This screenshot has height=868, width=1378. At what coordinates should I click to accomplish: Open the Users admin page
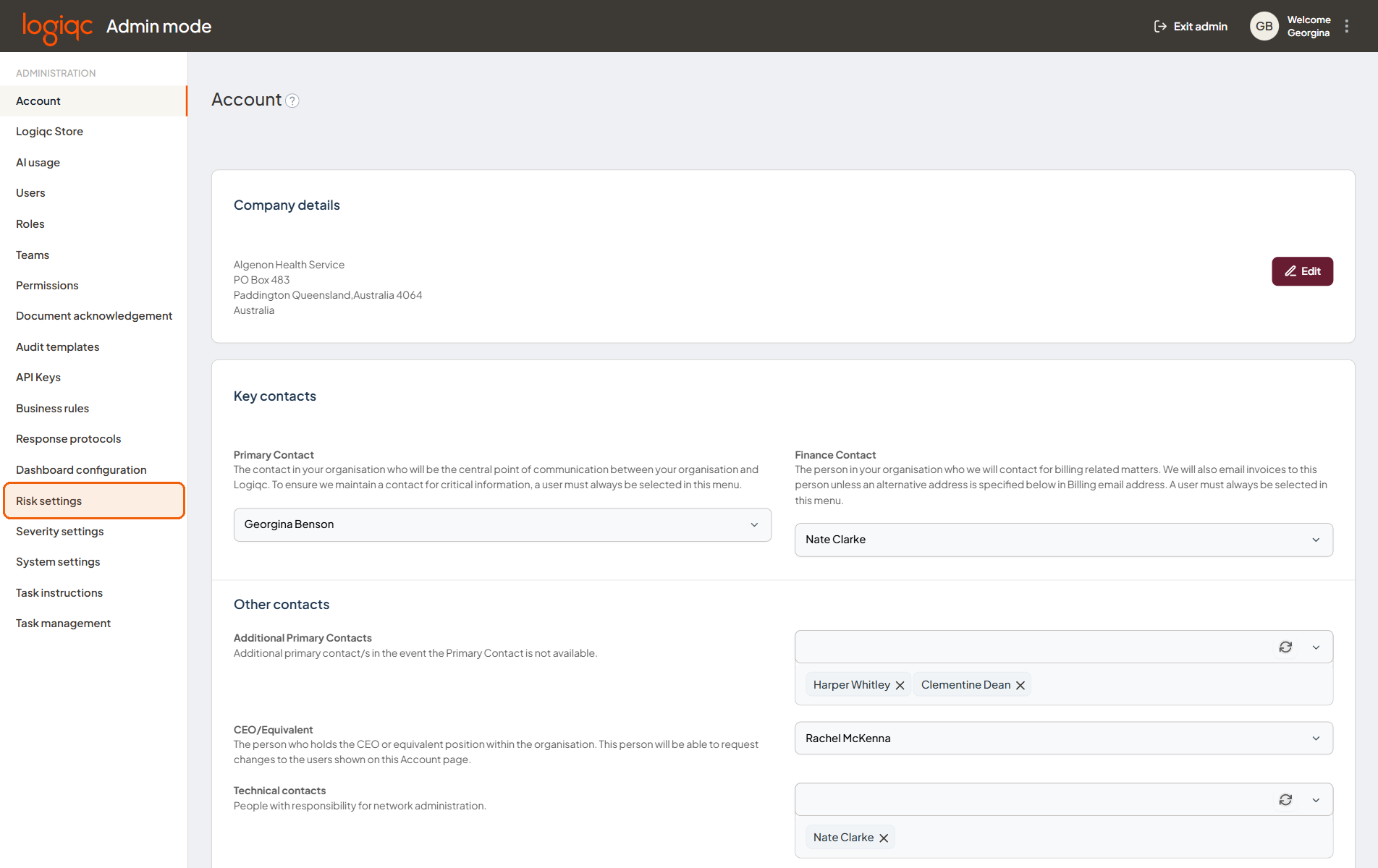[x=93, y=192]
